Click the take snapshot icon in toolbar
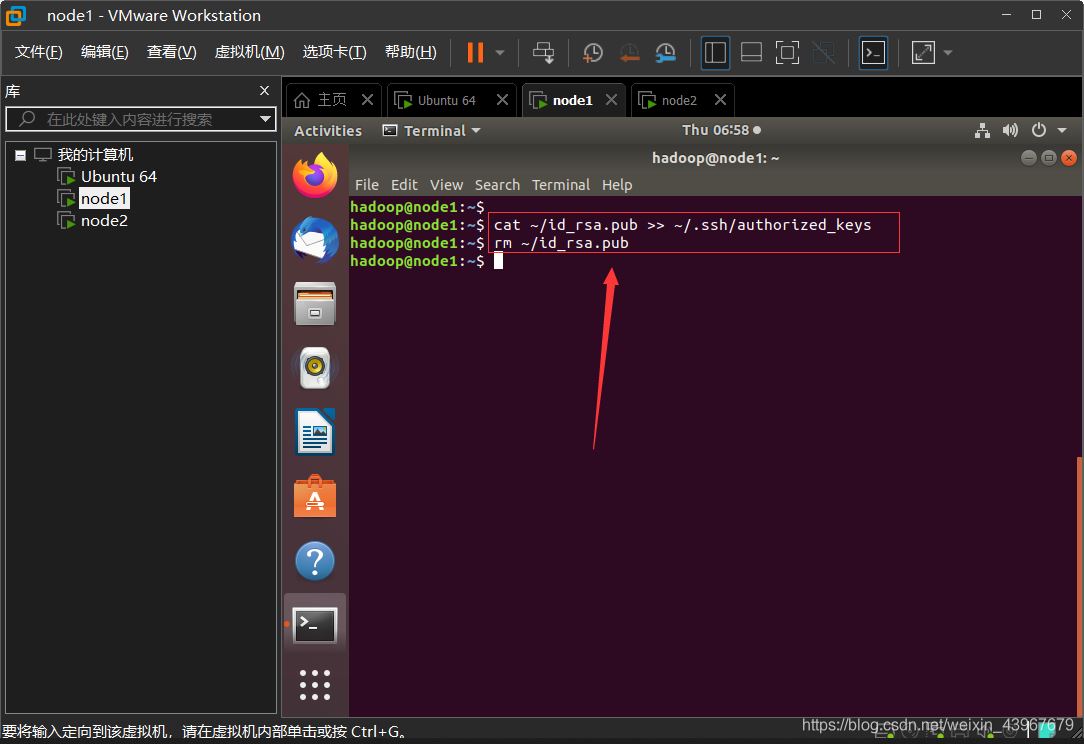1084x744 pixels. (593, 53)
